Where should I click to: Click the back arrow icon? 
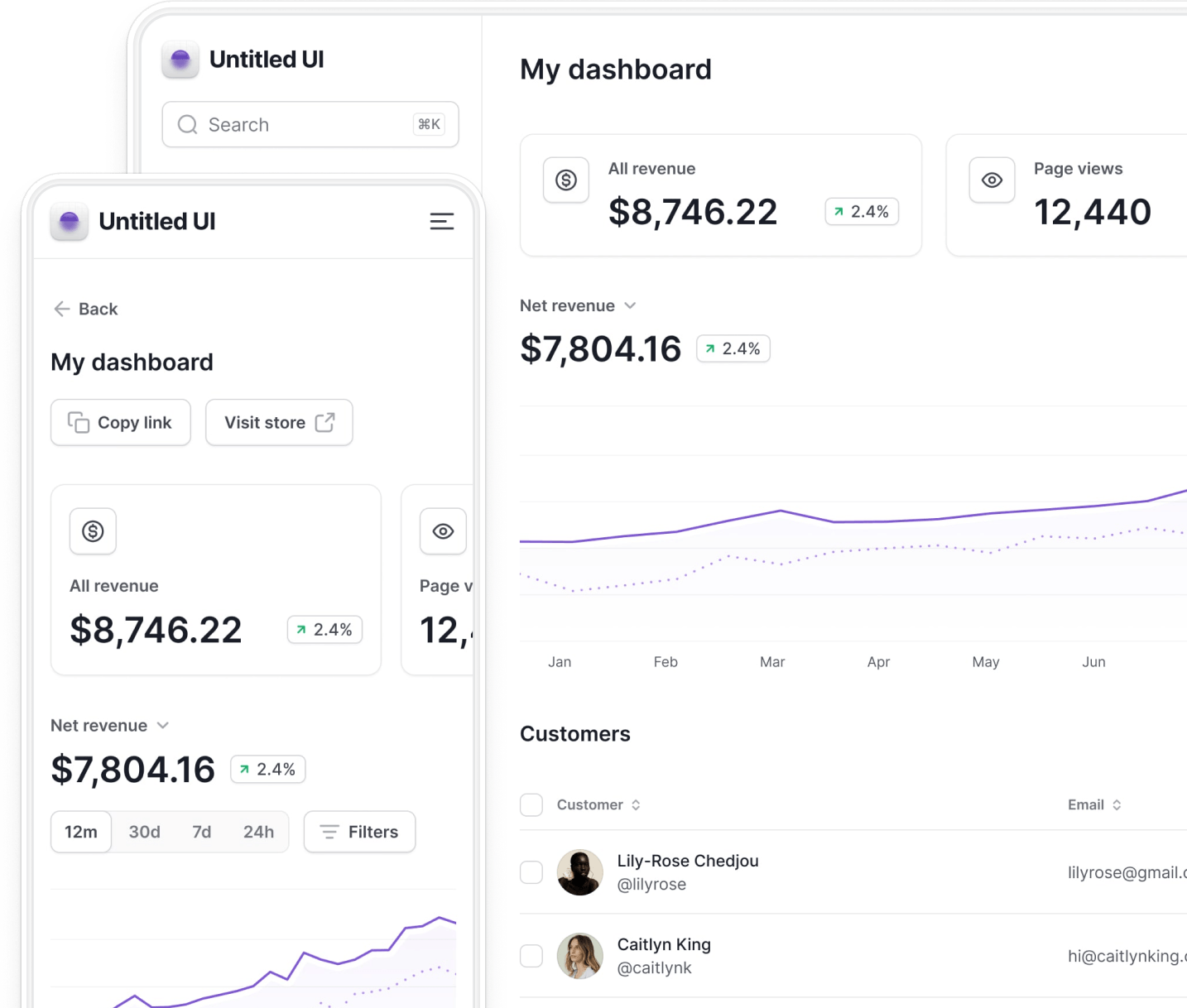pos(62,309)
